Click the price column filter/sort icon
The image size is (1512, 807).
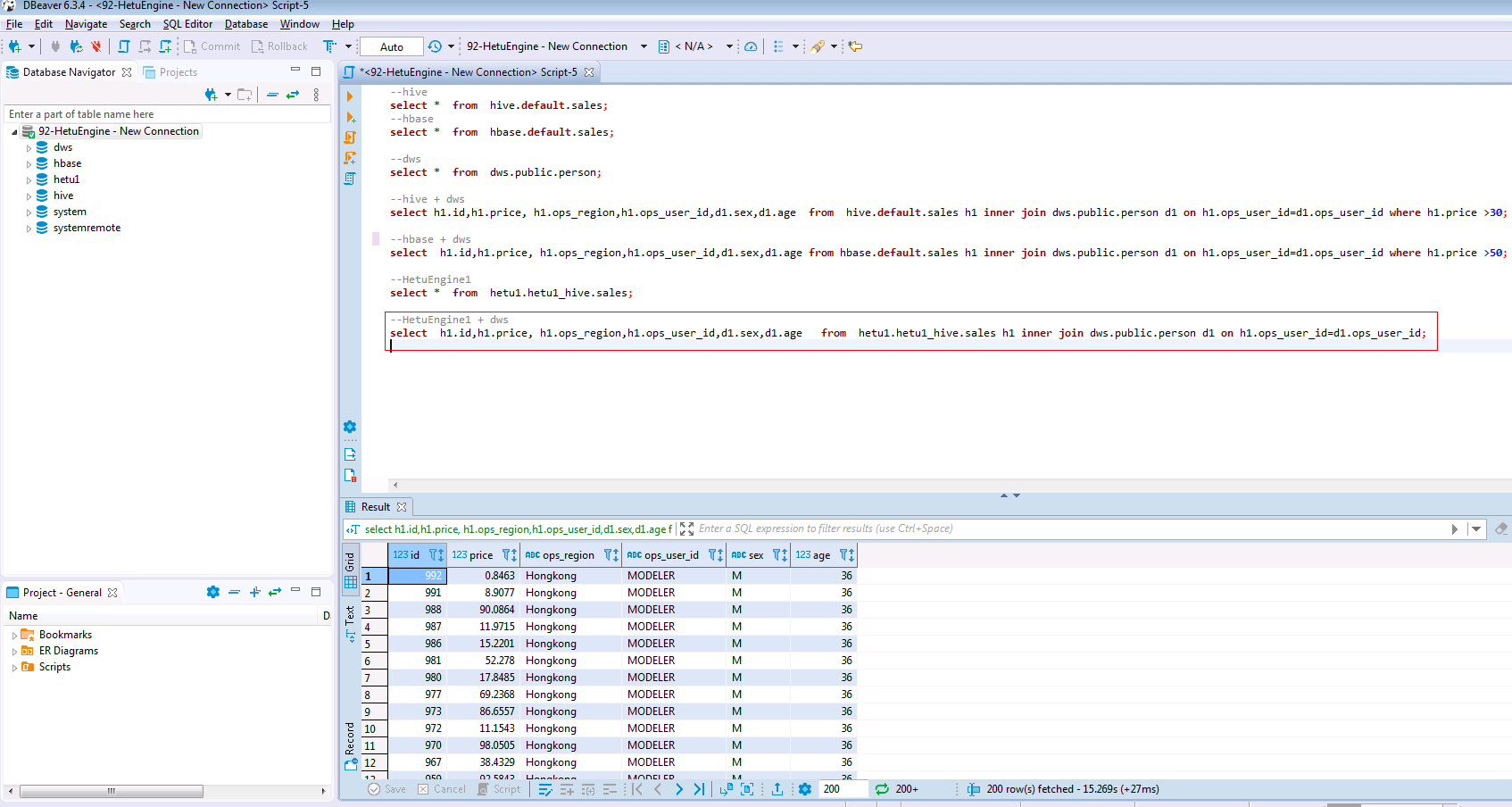click(509, 555)
